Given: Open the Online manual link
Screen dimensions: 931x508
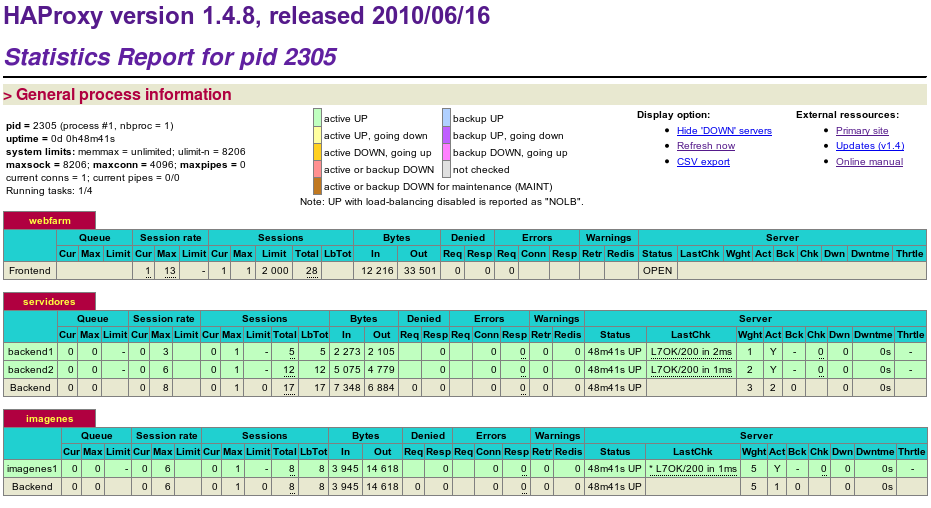Looking at the screenshot, I should pos(869,161).
